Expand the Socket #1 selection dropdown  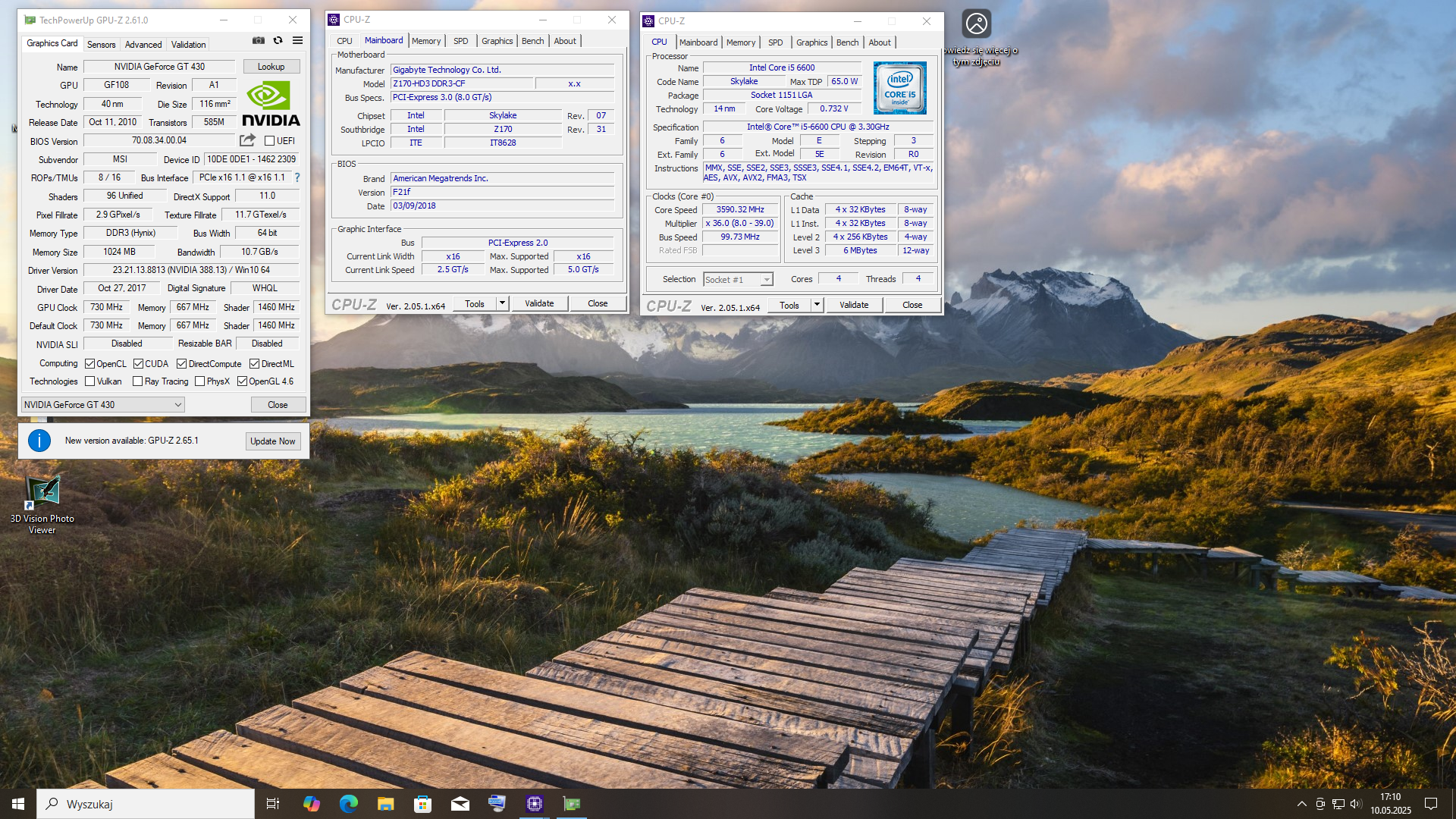(x=766, y=280)
